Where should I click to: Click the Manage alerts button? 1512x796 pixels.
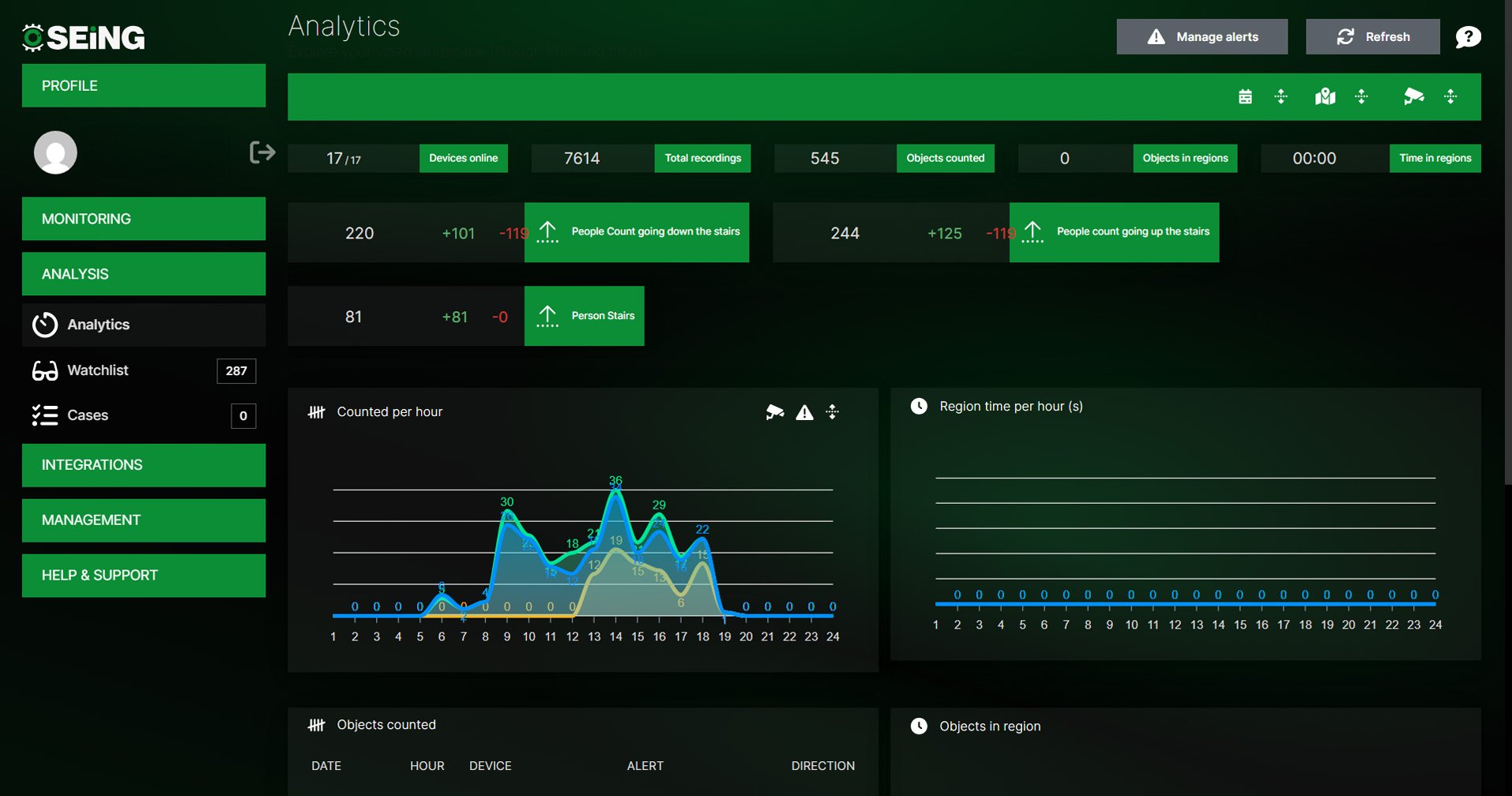click(x=1201, y=36)
